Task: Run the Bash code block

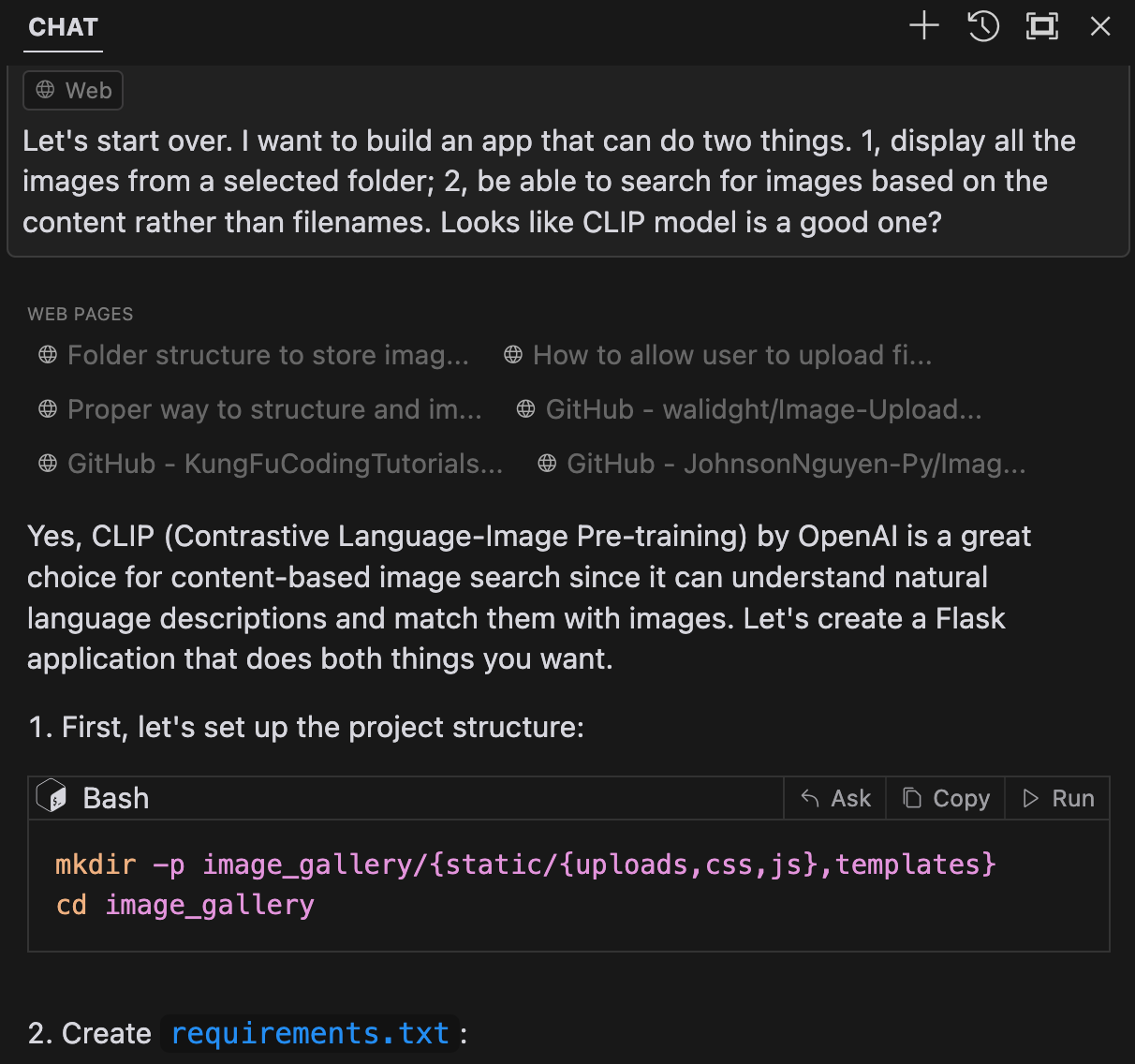Action: [x=1058, y=798]
